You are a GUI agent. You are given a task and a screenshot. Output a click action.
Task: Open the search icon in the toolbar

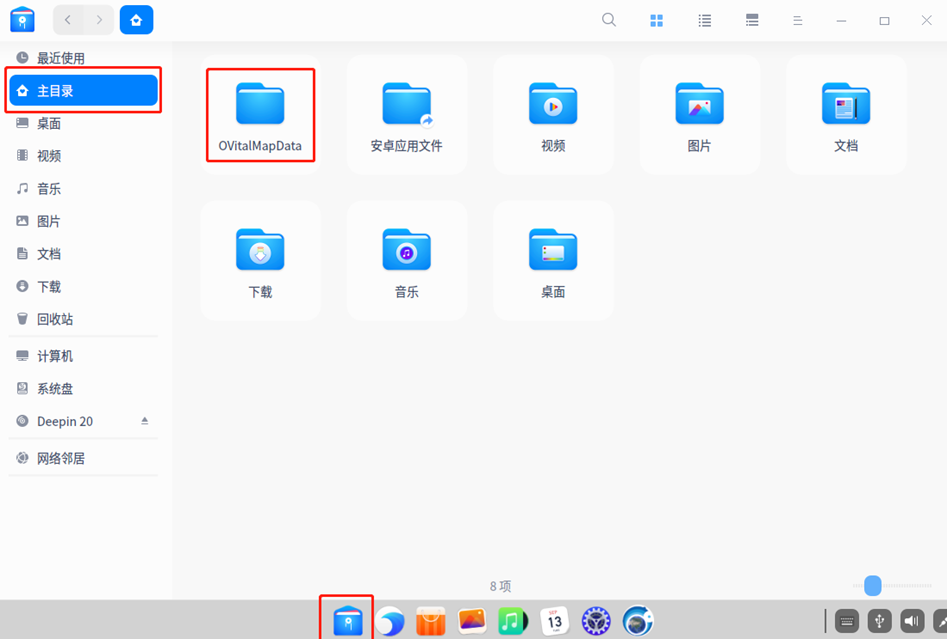[x=608, y=20]
